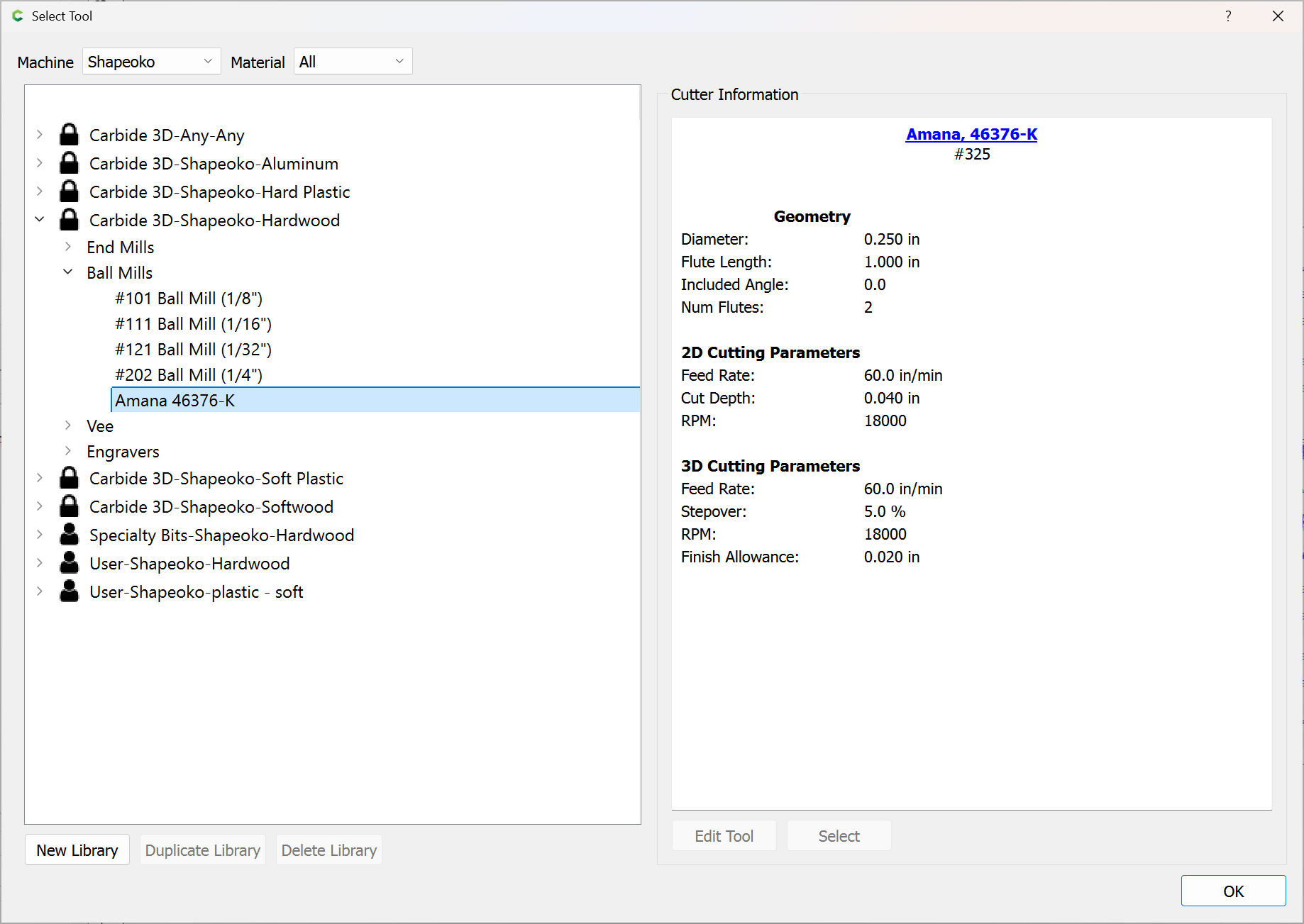The height and width of the screenshot is (924, 1304).
Task: Expand the Carbide 3D-Shapeoko-Aluminum library
Action: click(40, 163)
